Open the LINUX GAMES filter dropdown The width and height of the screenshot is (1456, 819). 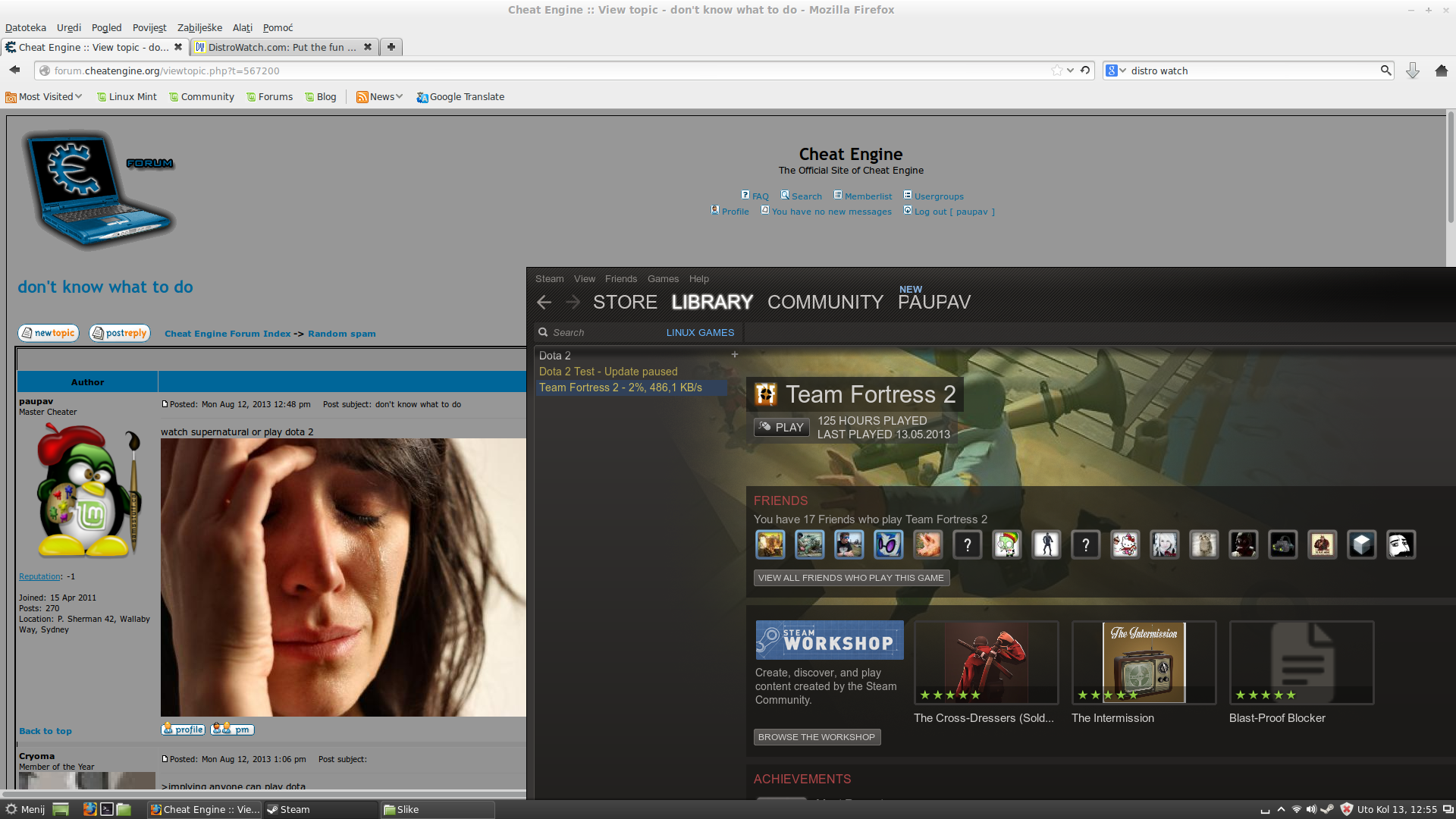pos(700,333)
